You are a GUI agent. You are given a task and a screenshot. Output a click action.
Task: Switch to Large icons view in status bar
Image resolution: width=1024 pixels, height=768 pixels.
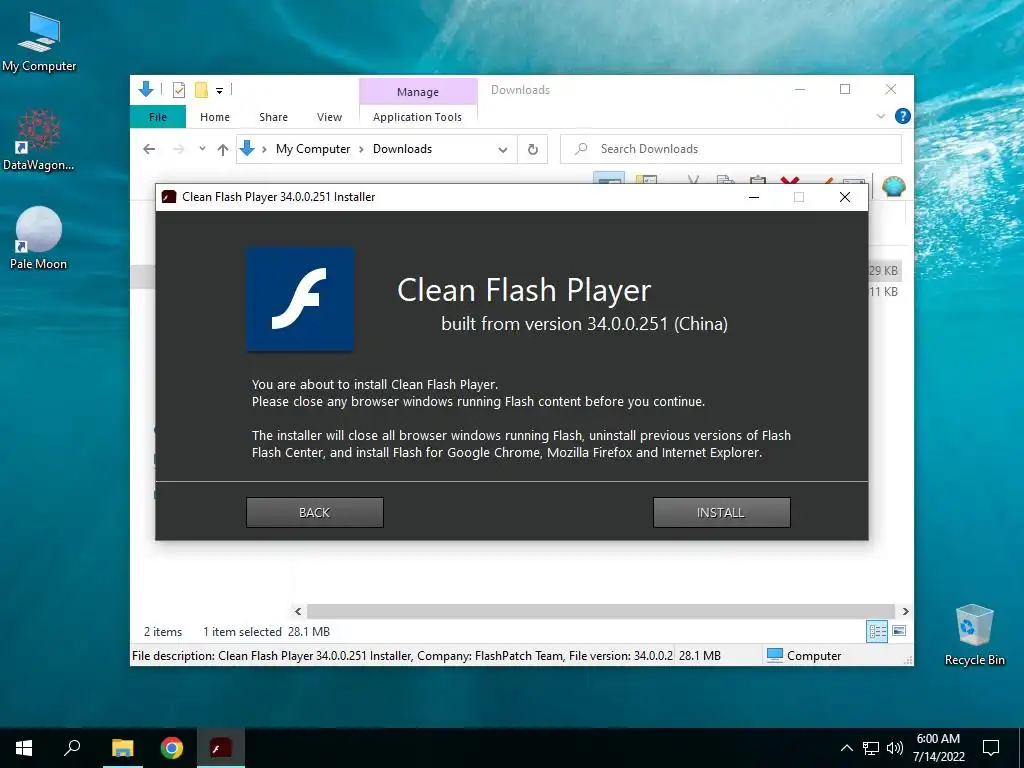click(x=899, y=631)
